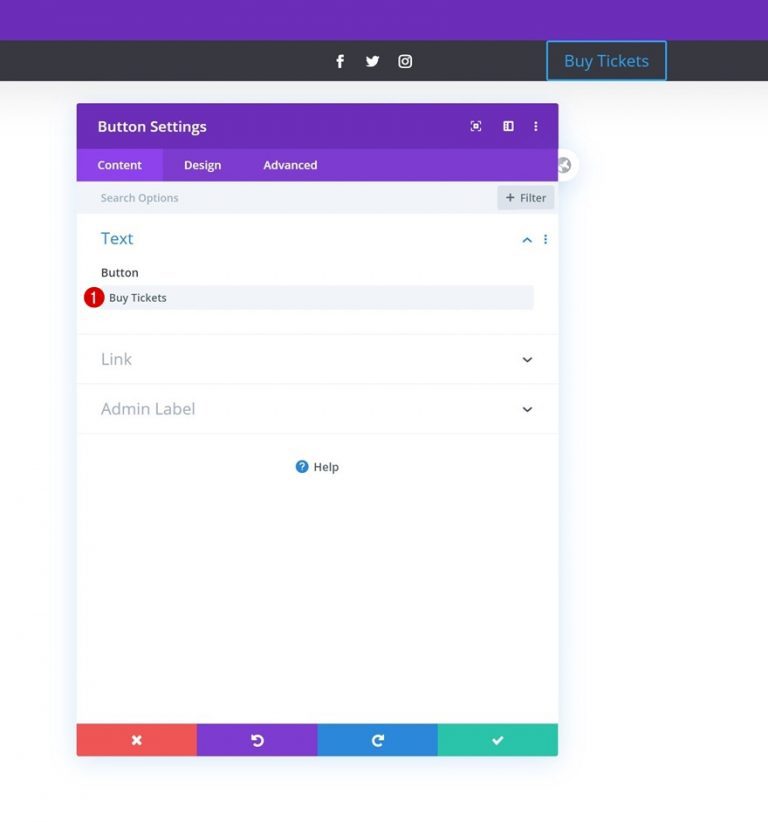Click the Facebook icon in header
The width and height of the screenshot is (768, 822).
pyautogui.click(x=340, y=61)
